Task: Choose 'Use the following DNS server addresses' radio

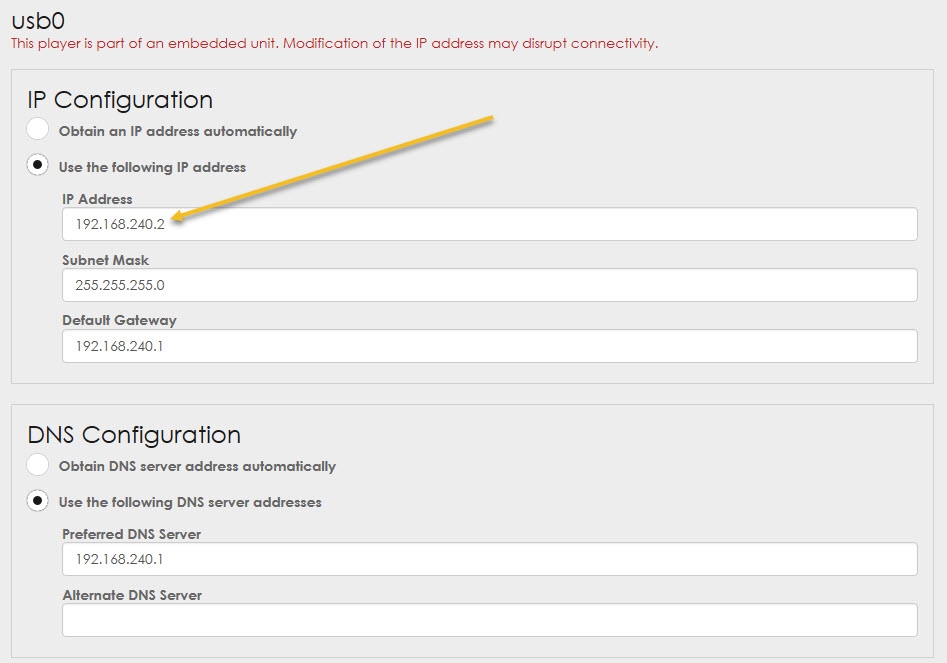Action: point(37,500)
